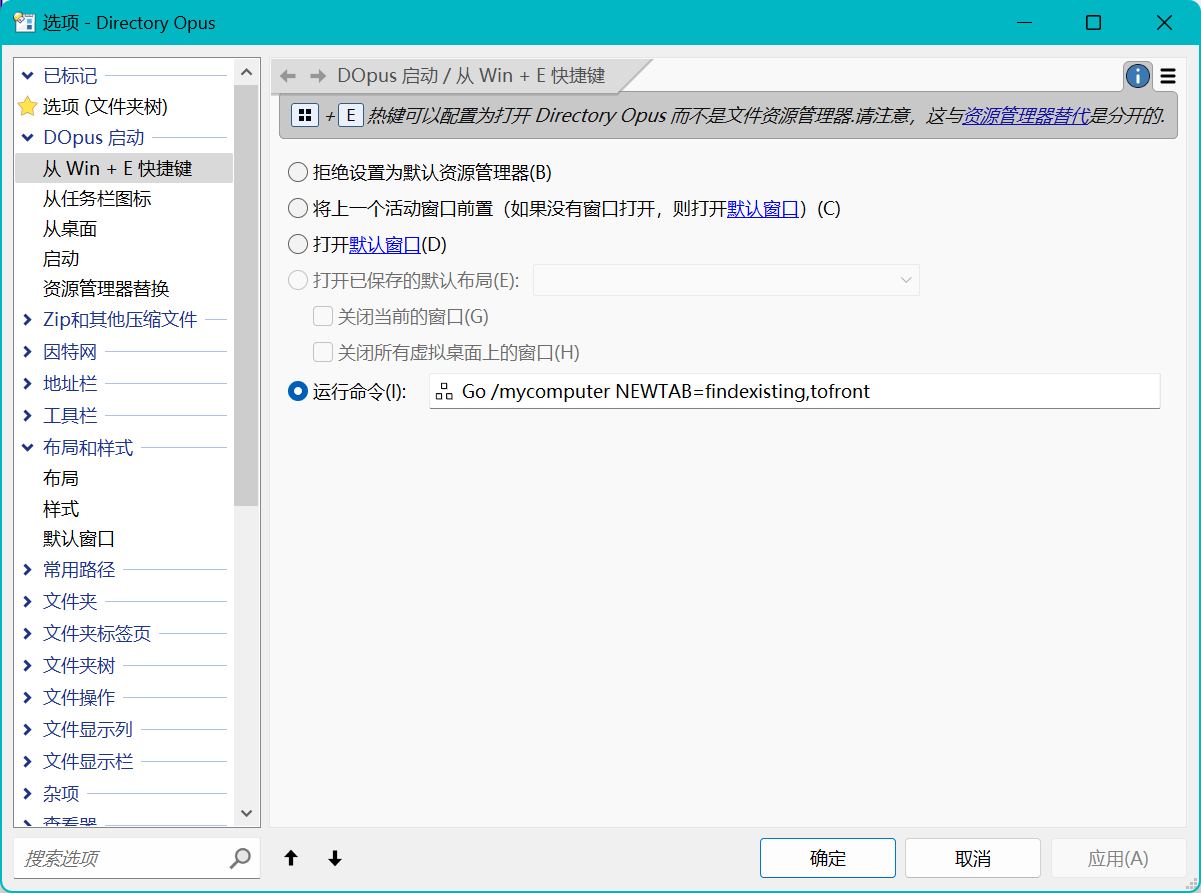Open 默认窗口 tree item in sidebar

click(79, 539)
